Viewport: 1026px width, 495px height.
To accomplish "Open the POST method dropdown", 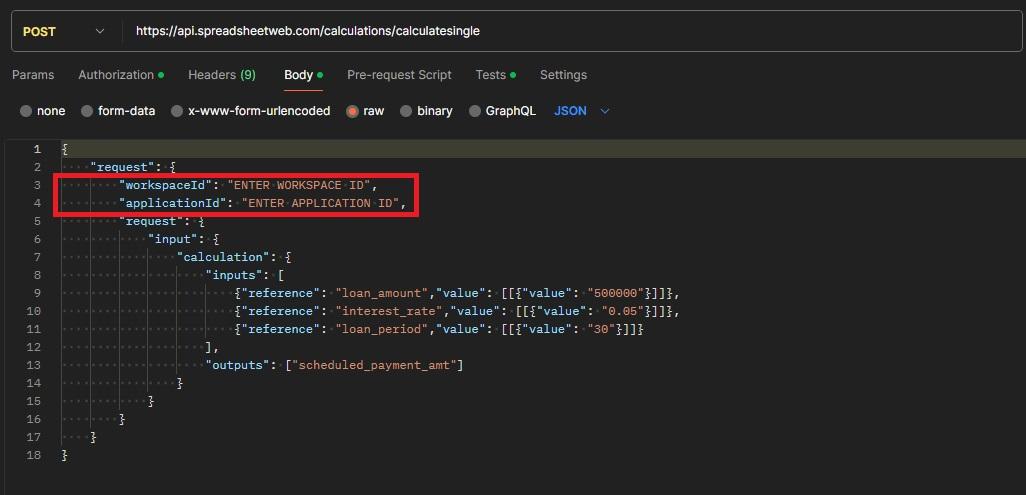I will point(63,31).
